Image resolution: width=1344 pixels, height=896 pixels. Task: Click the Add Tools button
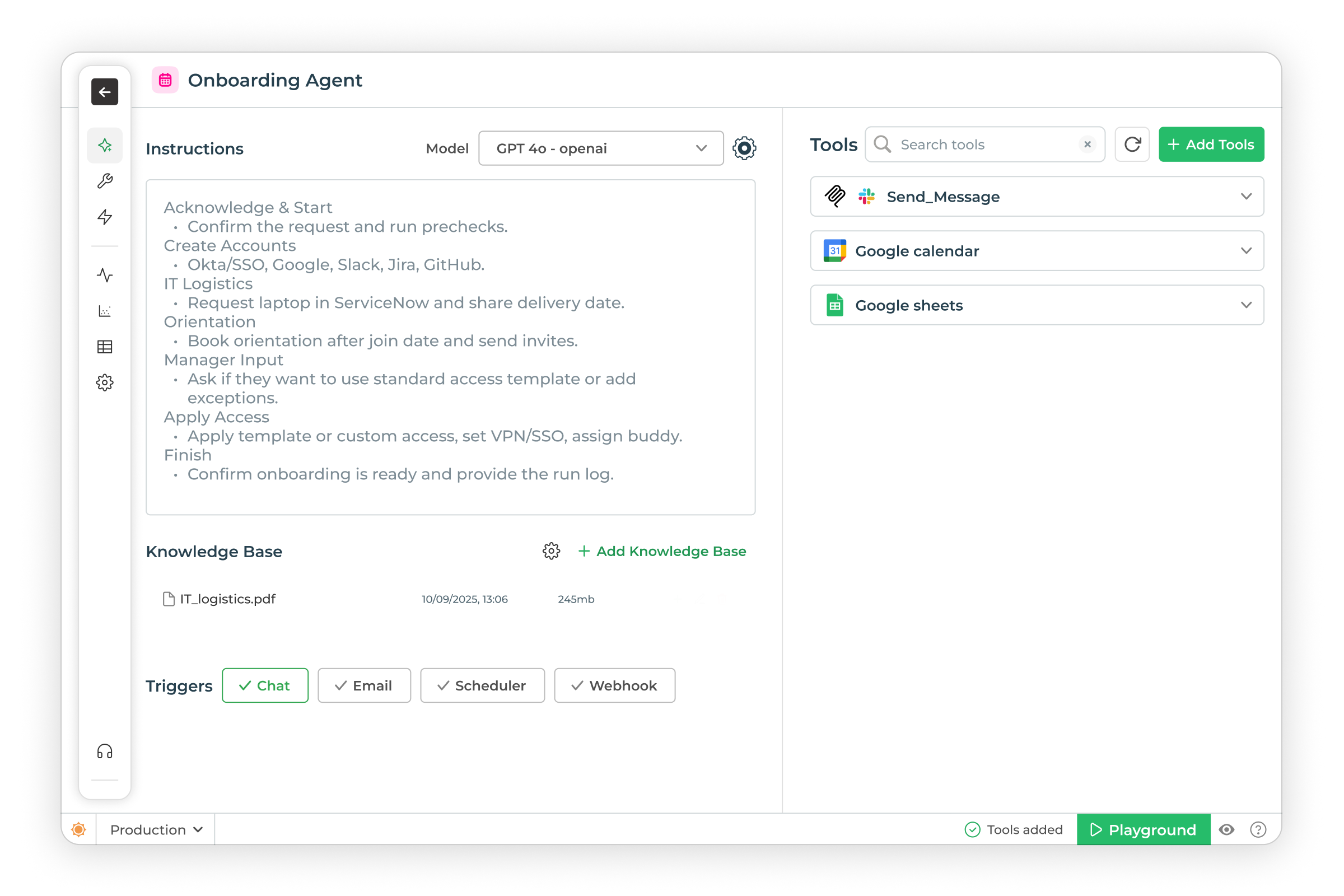[x=1211, y=144]
